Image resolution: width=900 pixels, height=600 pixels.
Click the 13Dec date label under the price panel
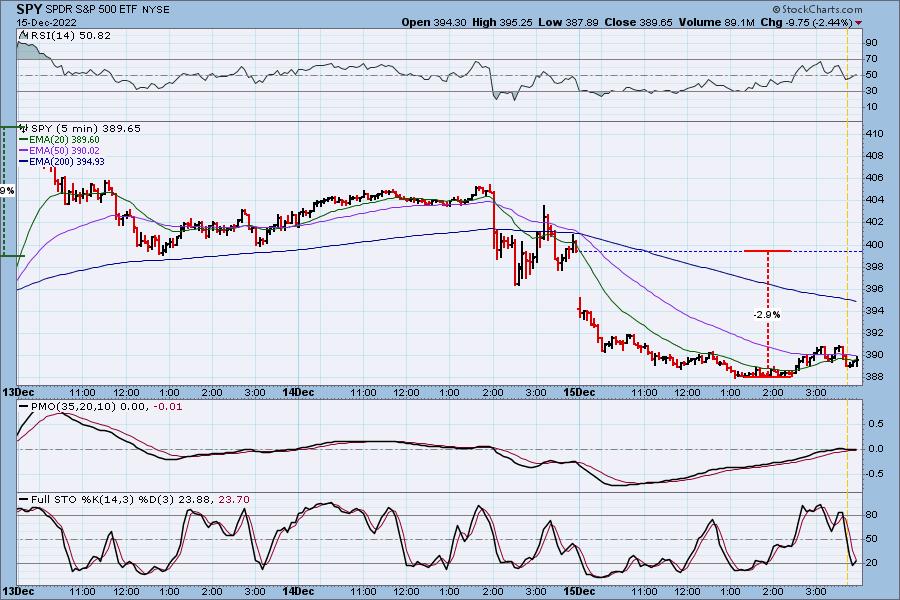click(18, 392)
